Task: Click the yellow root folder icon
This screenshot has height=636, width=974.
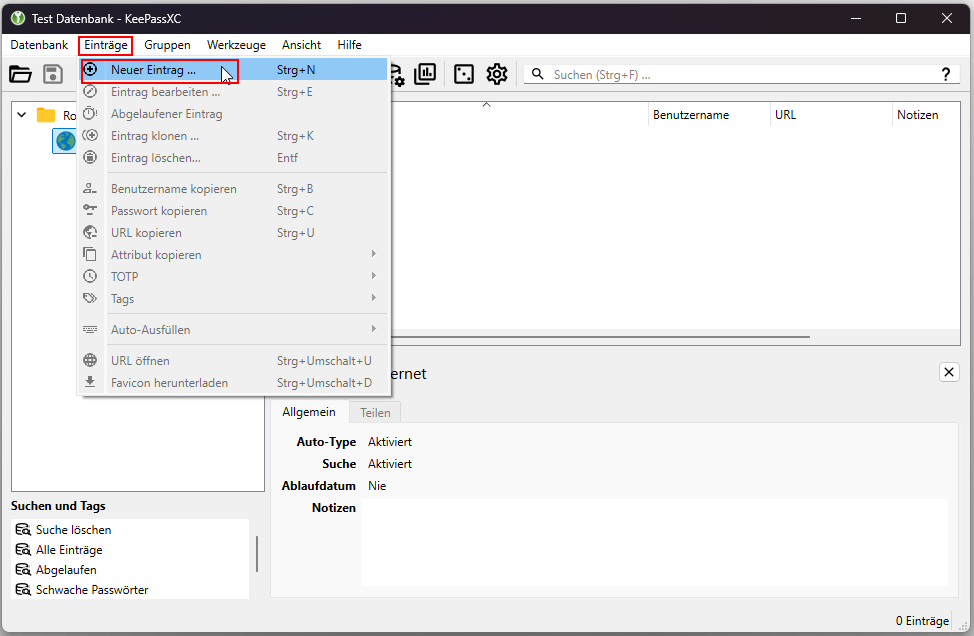Action: point(46,115)
